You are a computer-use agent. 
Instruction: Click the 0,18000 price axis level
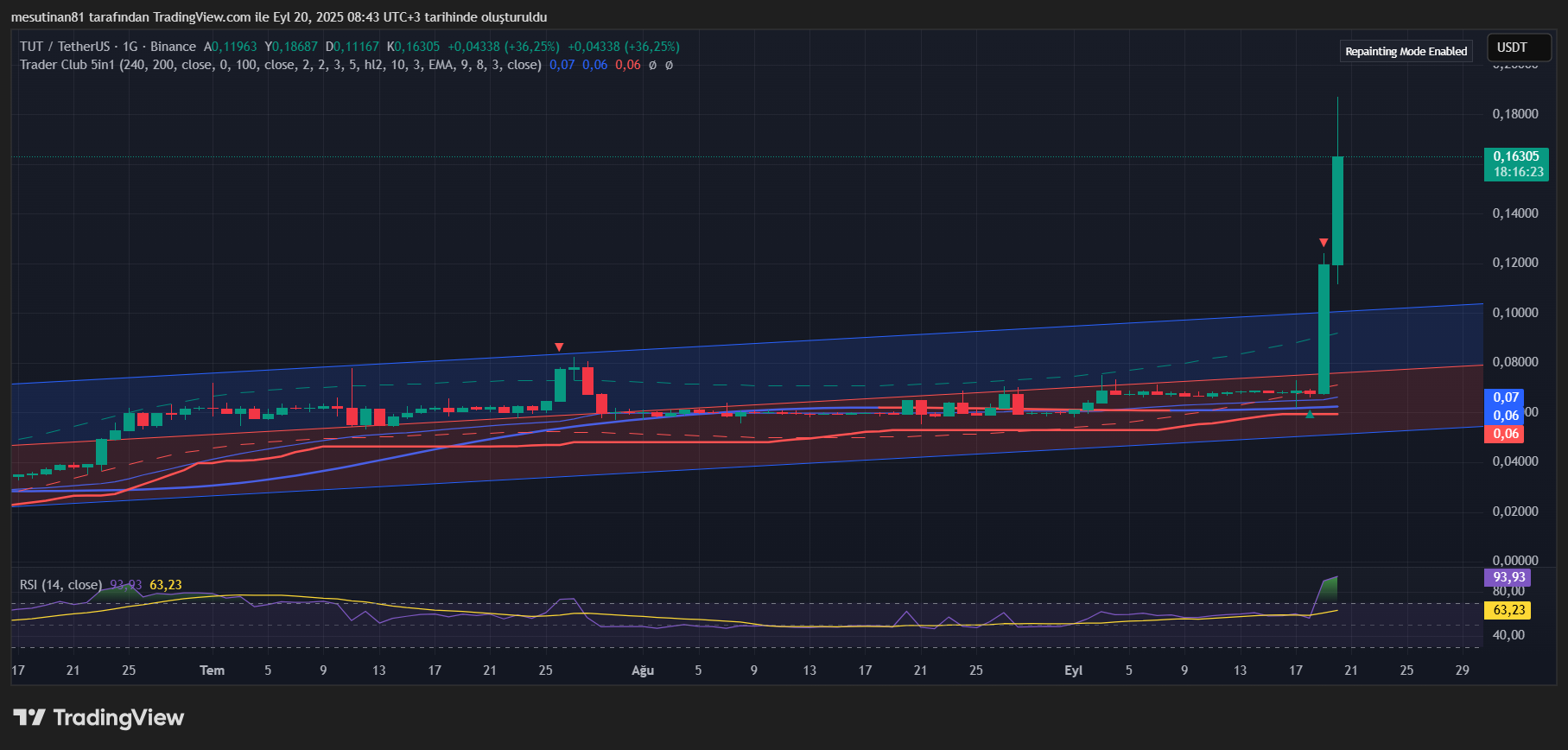pyautogui.click(x=1515, y=114)
